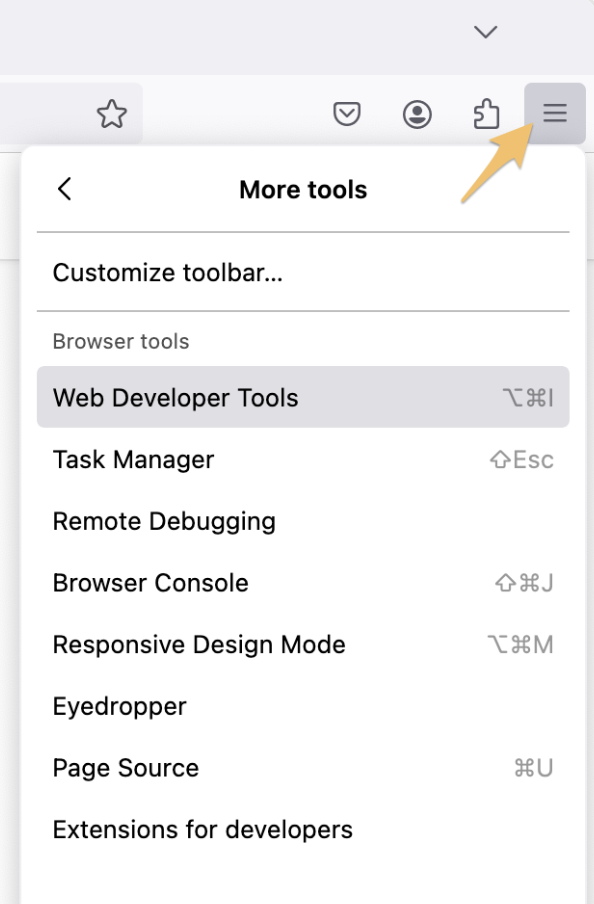The width and height of the screenshot is (594, 904).
Task: Open the Firefox account icon
Action: pyautogui.click(x=417, y=114)
